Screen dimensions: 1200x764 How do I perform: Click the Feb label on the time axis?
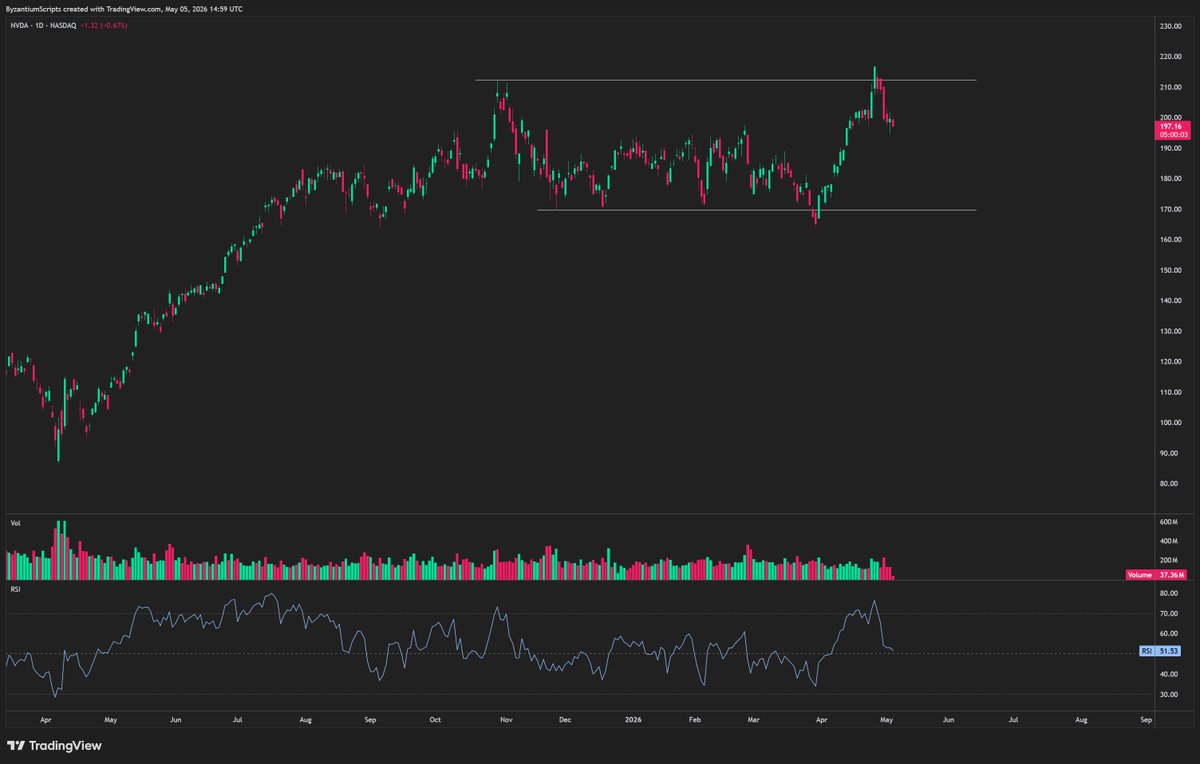(x=695, y=719)
